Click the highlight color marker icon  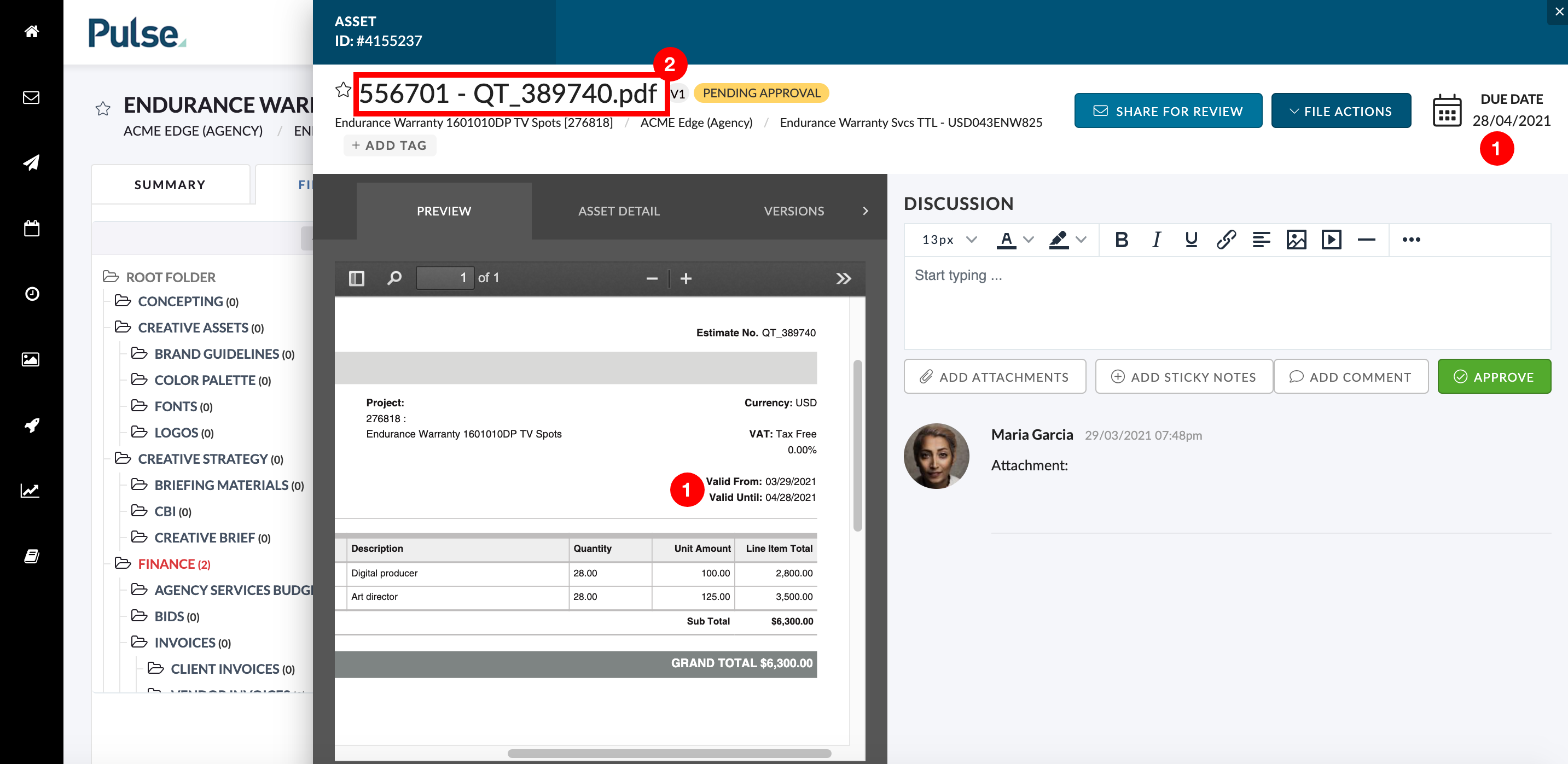1059,240
